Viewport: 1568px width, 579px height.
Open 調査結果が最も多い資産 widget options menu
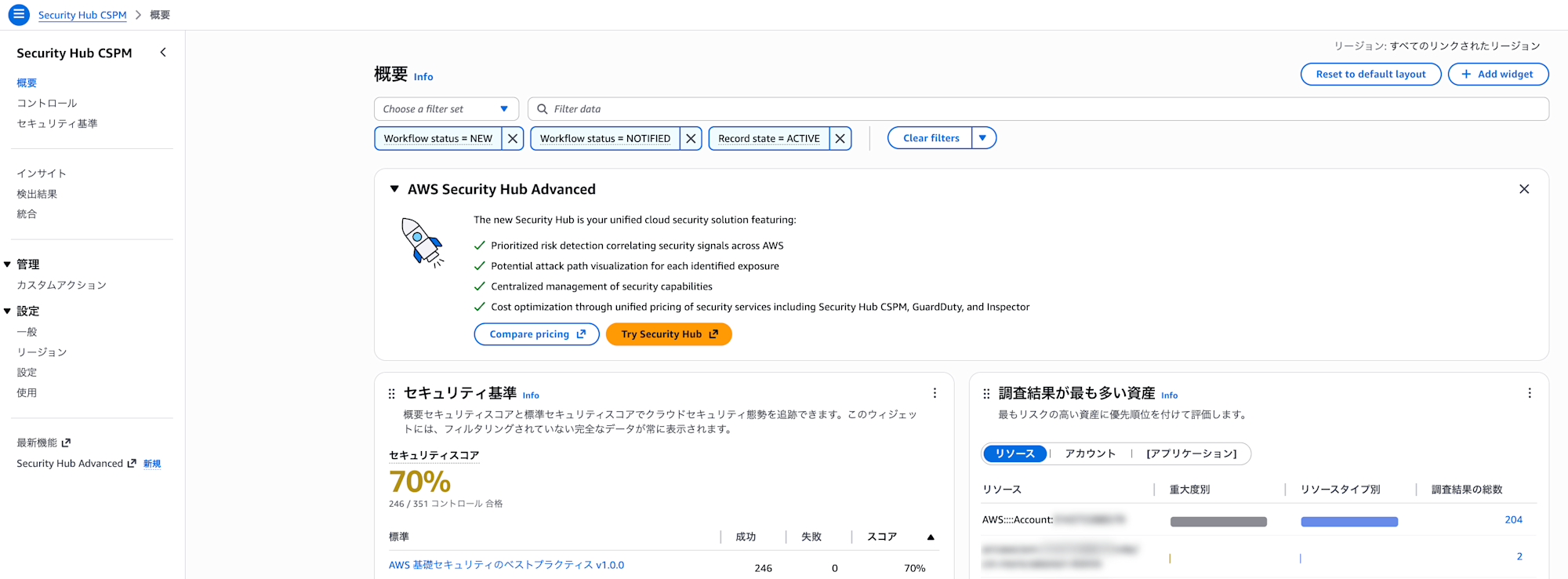[1530, 393]
